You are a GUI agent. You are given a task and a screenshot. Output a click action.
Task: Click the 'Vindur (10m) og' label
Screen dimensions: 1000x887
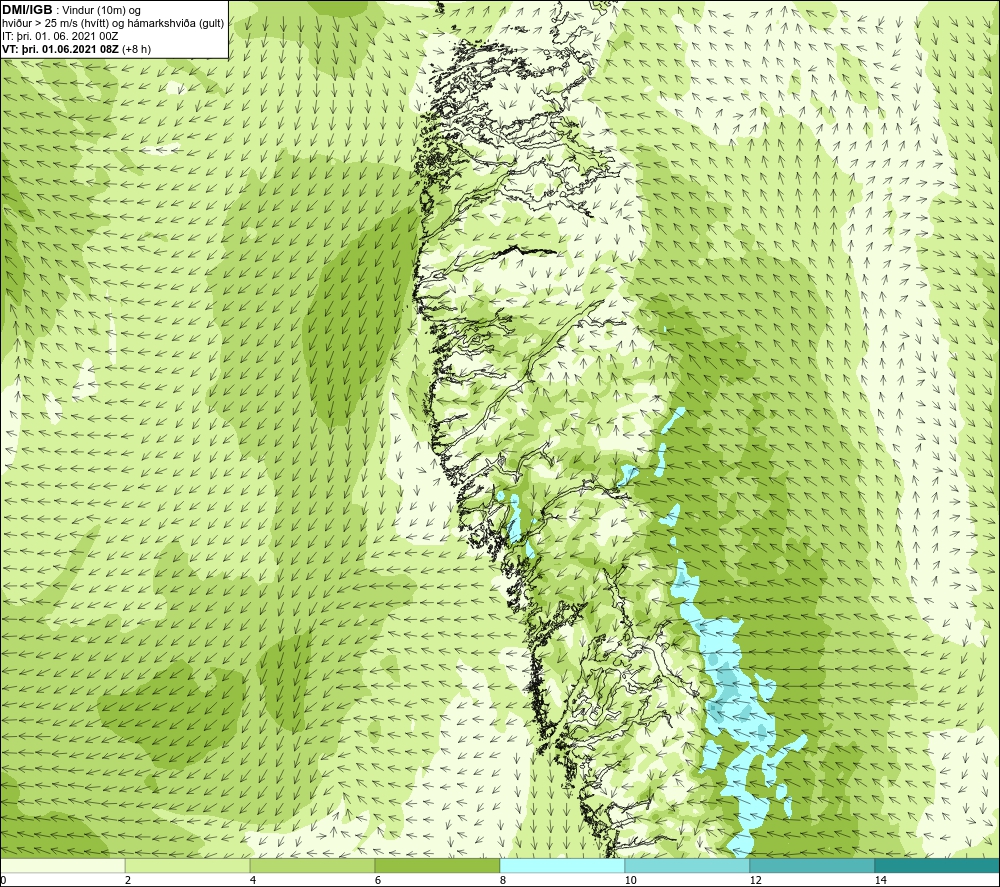[102, 11]
